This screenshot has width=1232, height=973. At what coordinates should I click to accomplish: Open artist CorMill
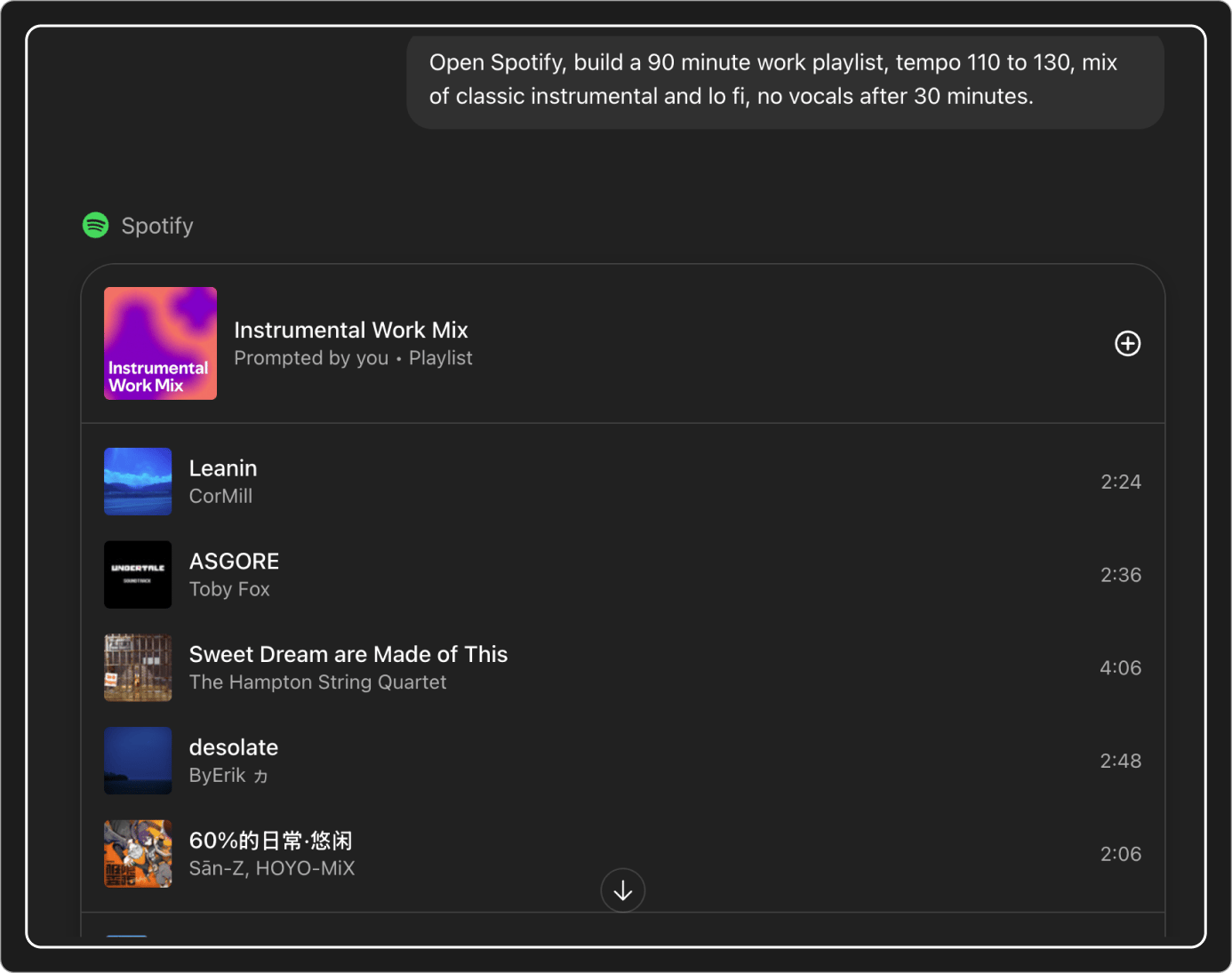coord(221,496)
